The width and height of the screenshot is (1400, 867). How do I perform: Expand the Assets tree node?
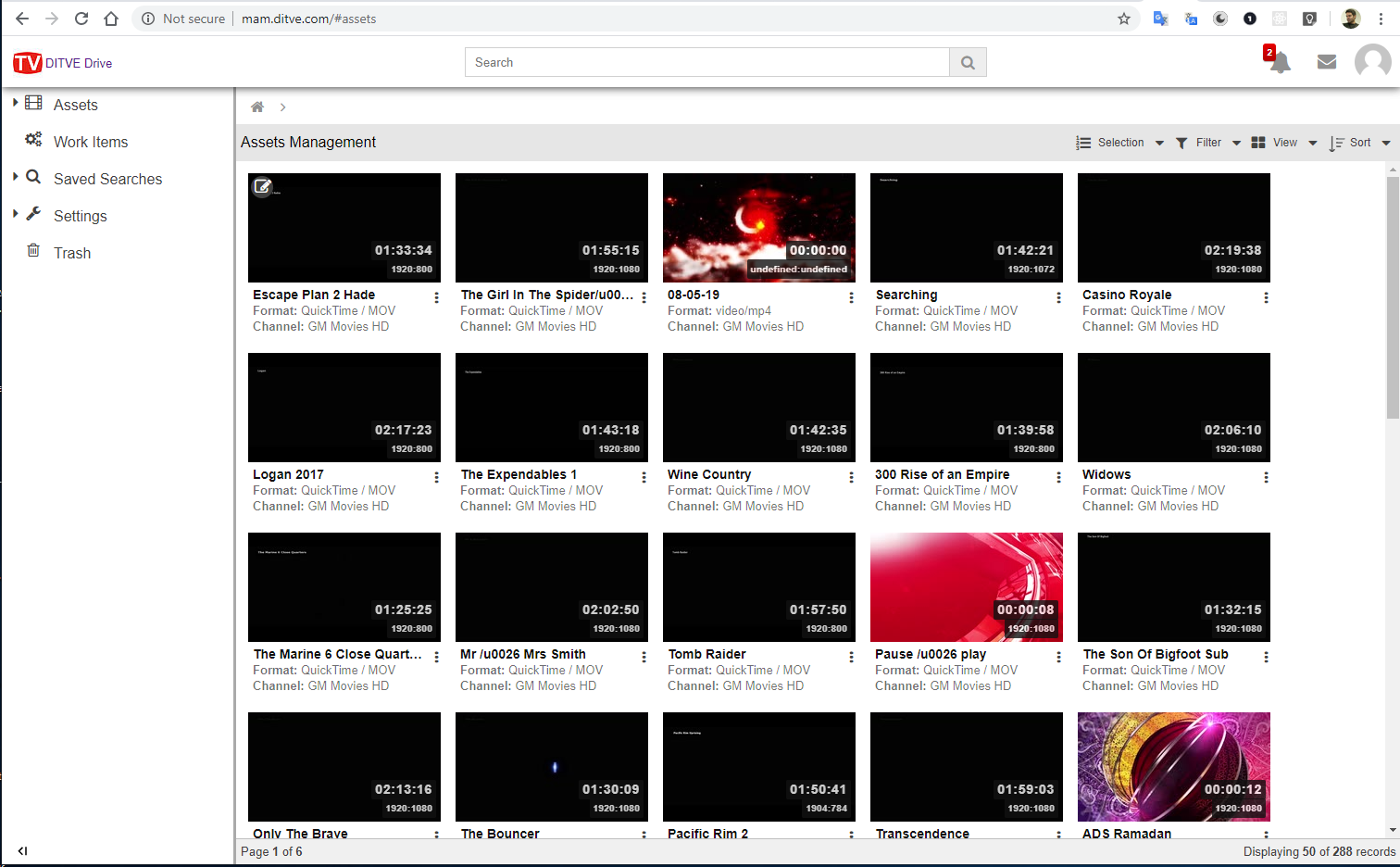(15, 102)
